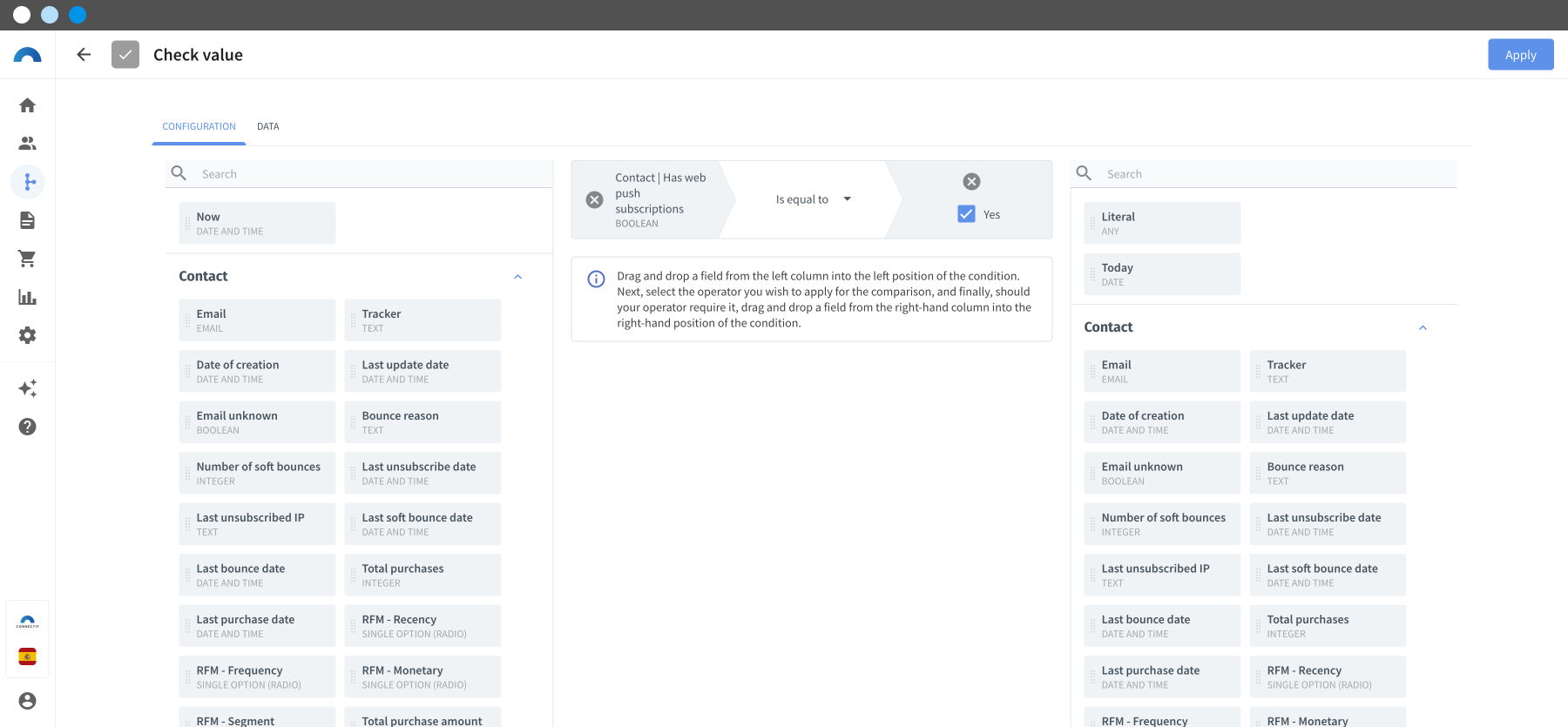Select left column Last unsubscribed IP field
Image resolution: width=1568 pixels, height=727 pixels.
[x=257, y=524]
